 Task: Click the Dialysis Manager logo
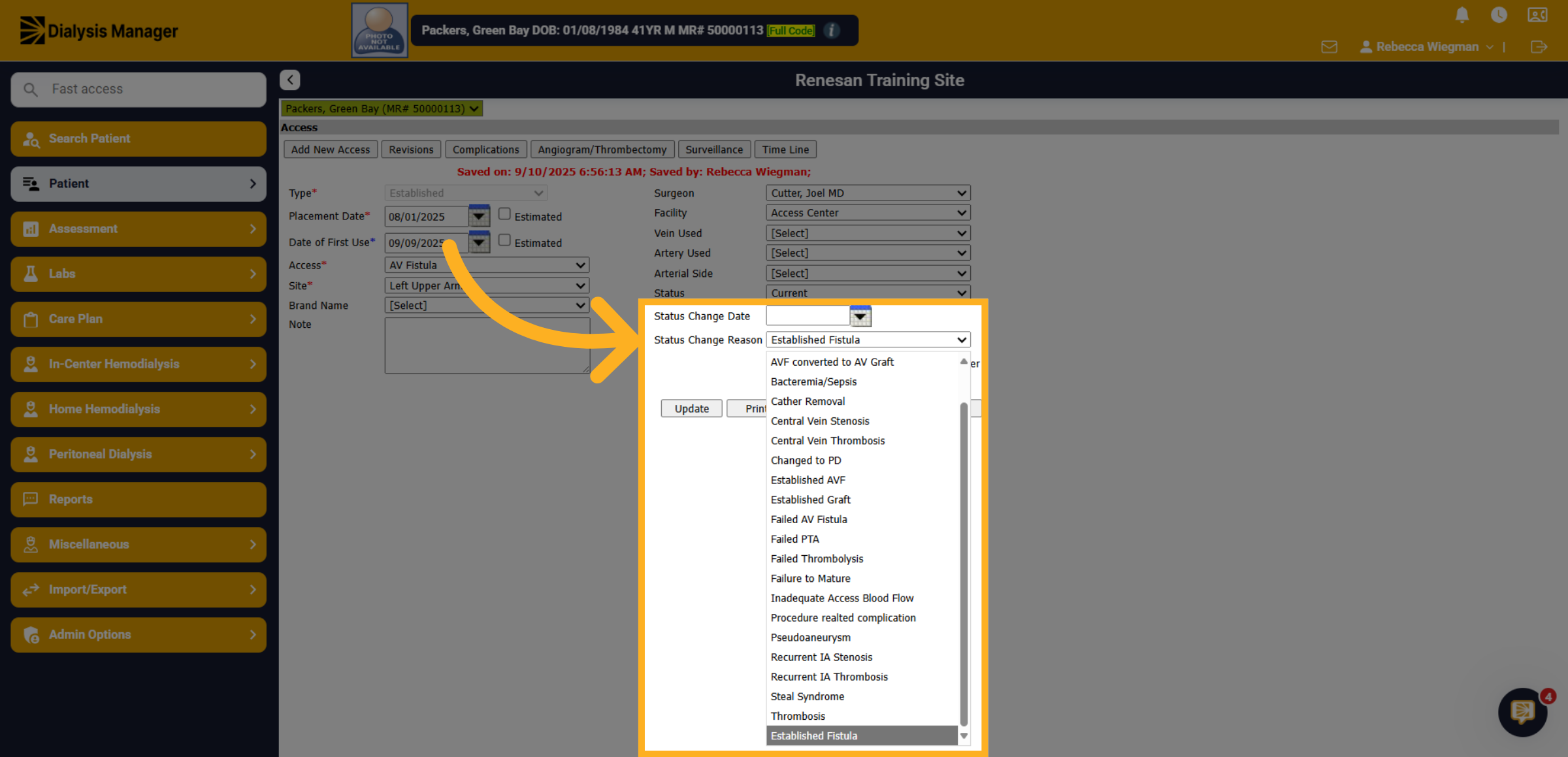99,31
